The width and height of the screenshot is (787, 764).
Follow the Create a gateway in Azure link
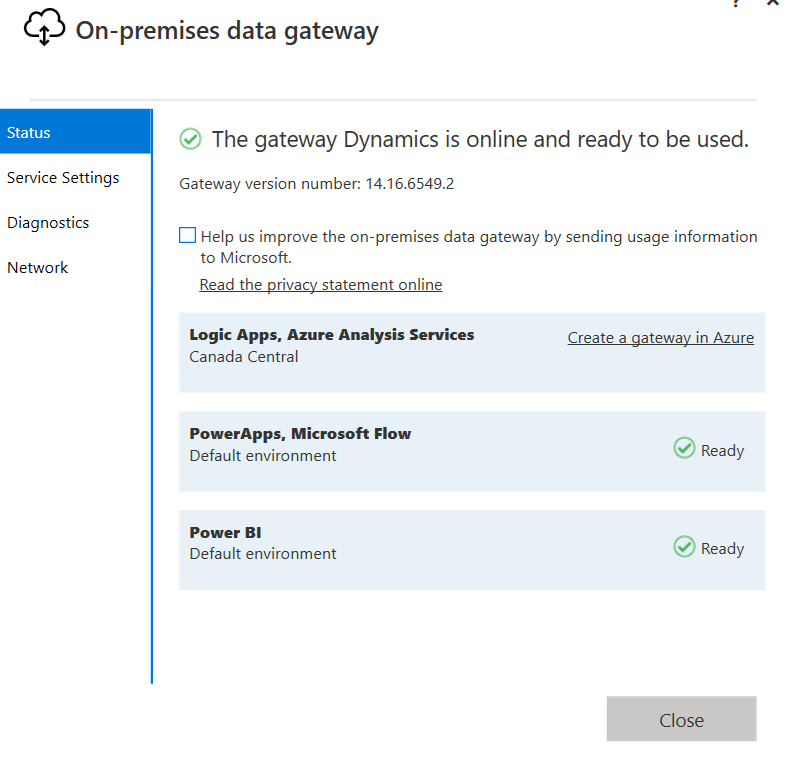661,338
